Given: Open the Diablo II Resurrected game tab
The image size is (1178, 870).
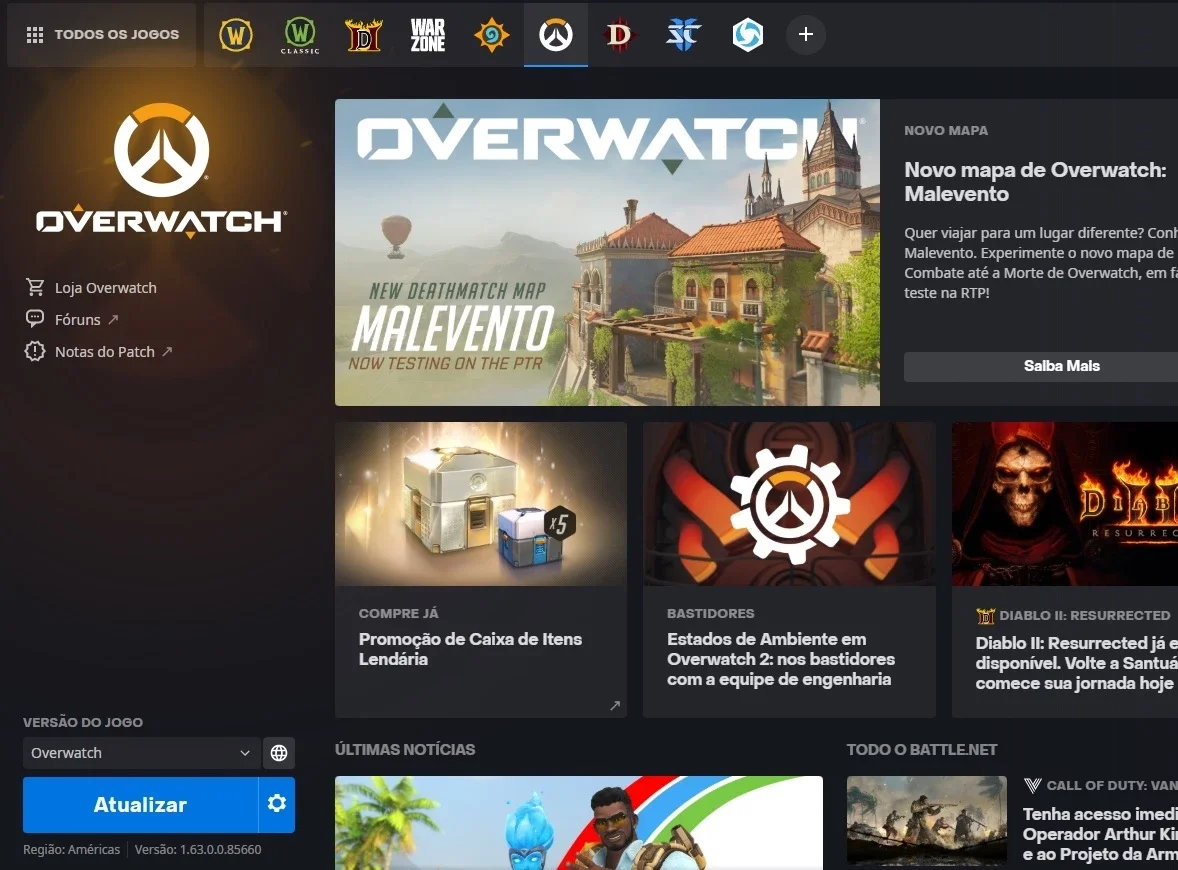Looking at the screenshot, I should [x=364, y=35].
